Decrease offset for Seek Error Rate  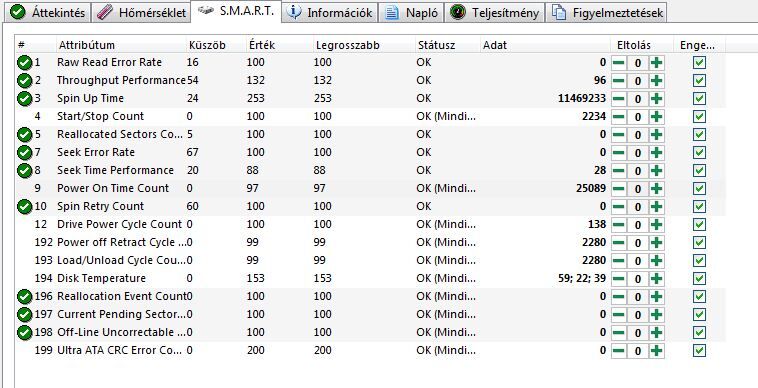[619, 153]
